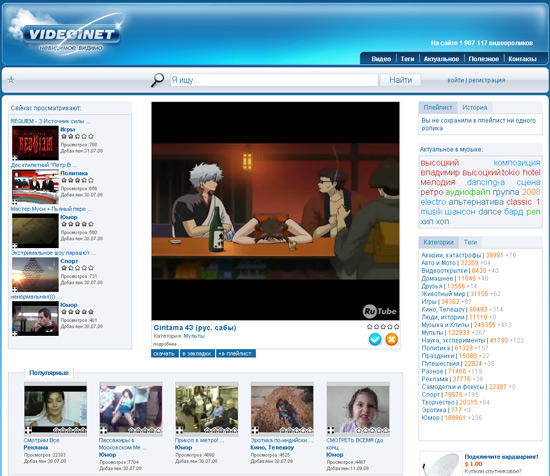Open the Контакты menu item
The width and height of the screenshot is (550, 476).
(522, 59)
